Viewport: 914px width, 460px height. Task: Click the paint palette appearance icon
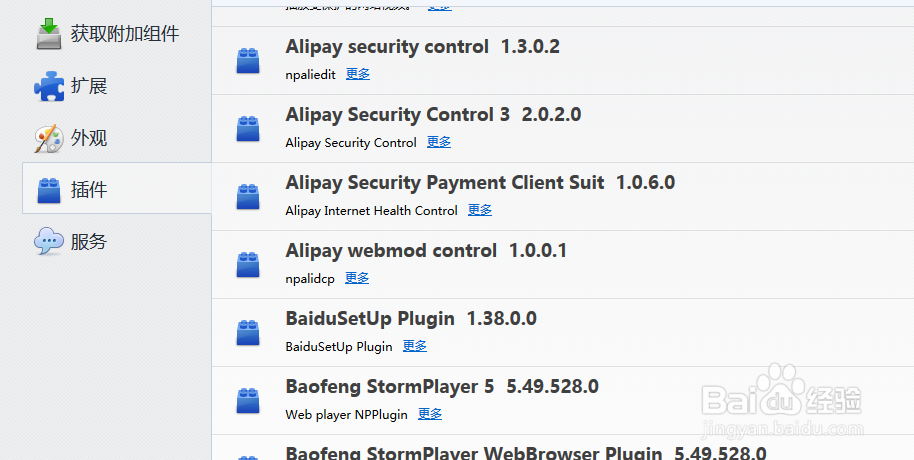49,138
